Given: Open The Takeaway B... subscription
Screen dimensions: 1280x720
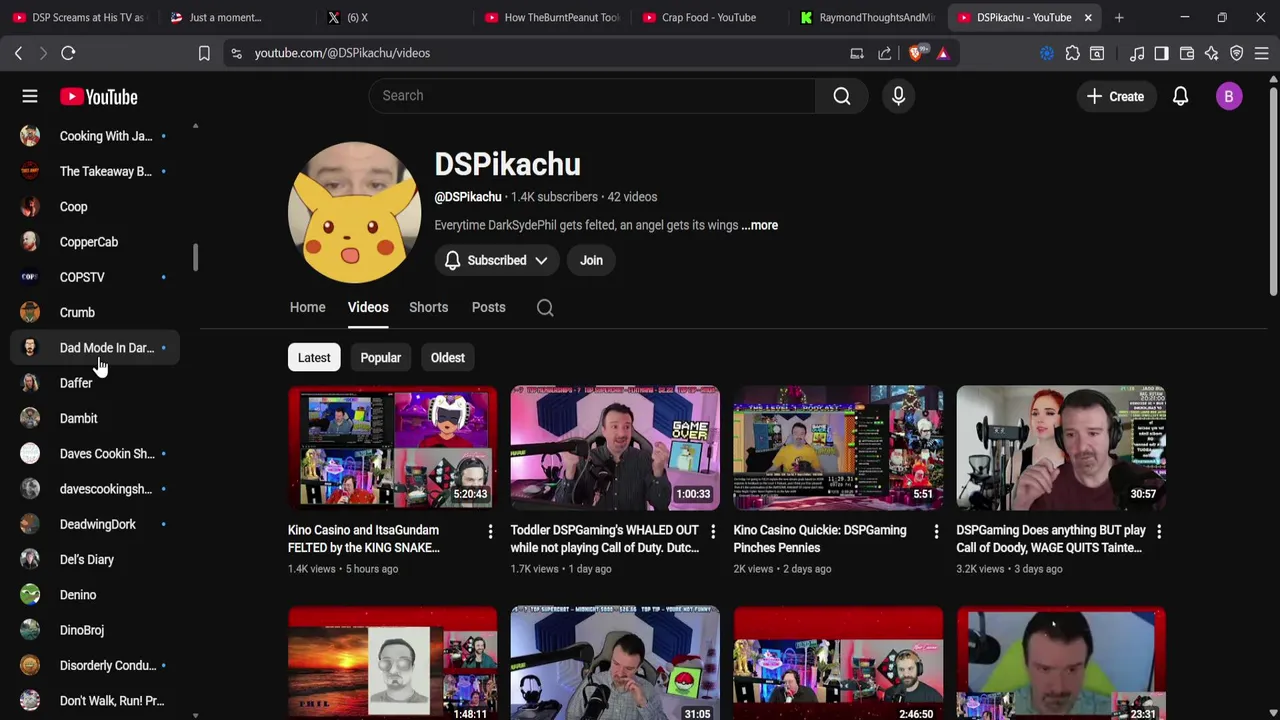Looking at the screenshot, I should coord(95,171).
